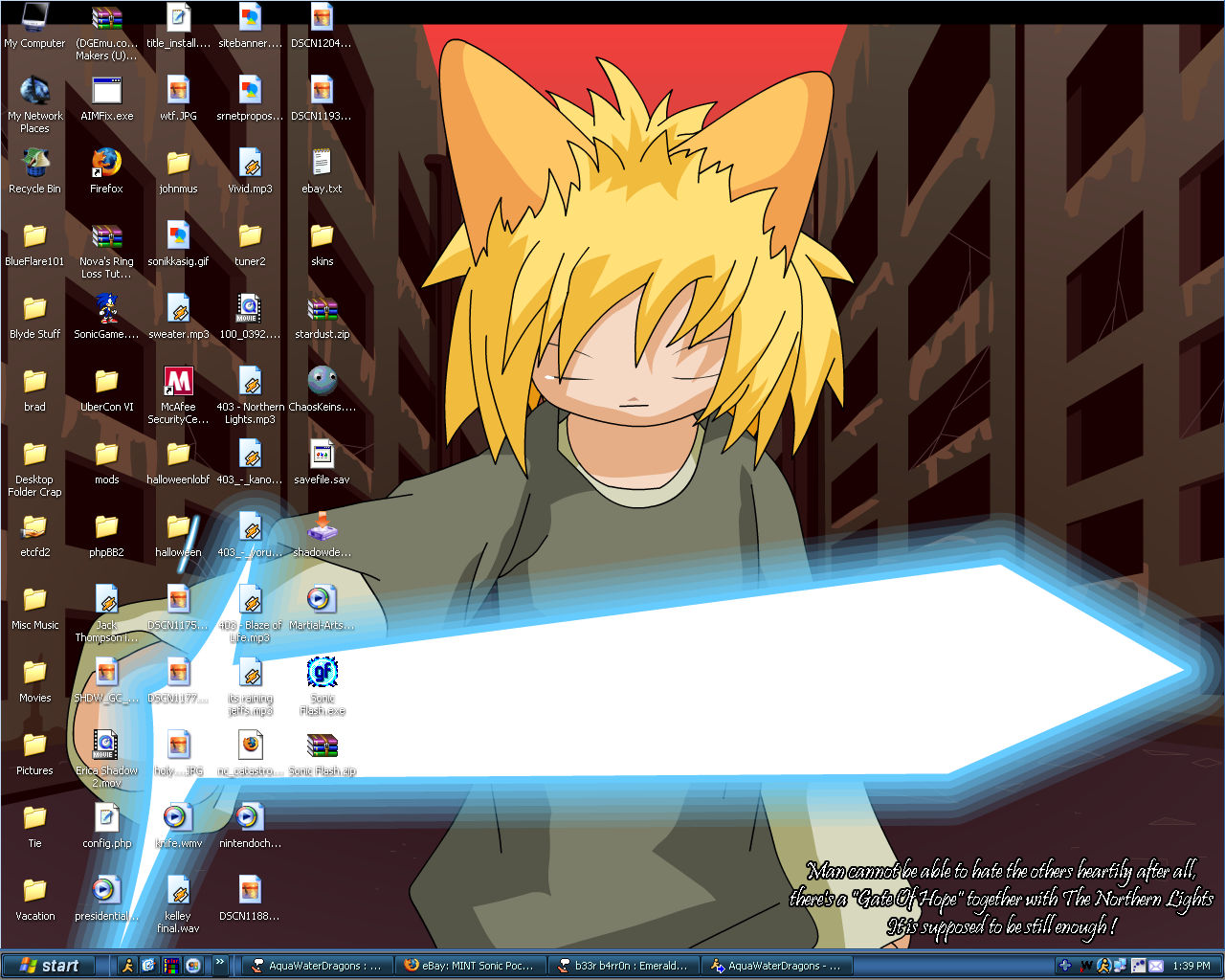Click the network computers tray icon

[1120, 966]
